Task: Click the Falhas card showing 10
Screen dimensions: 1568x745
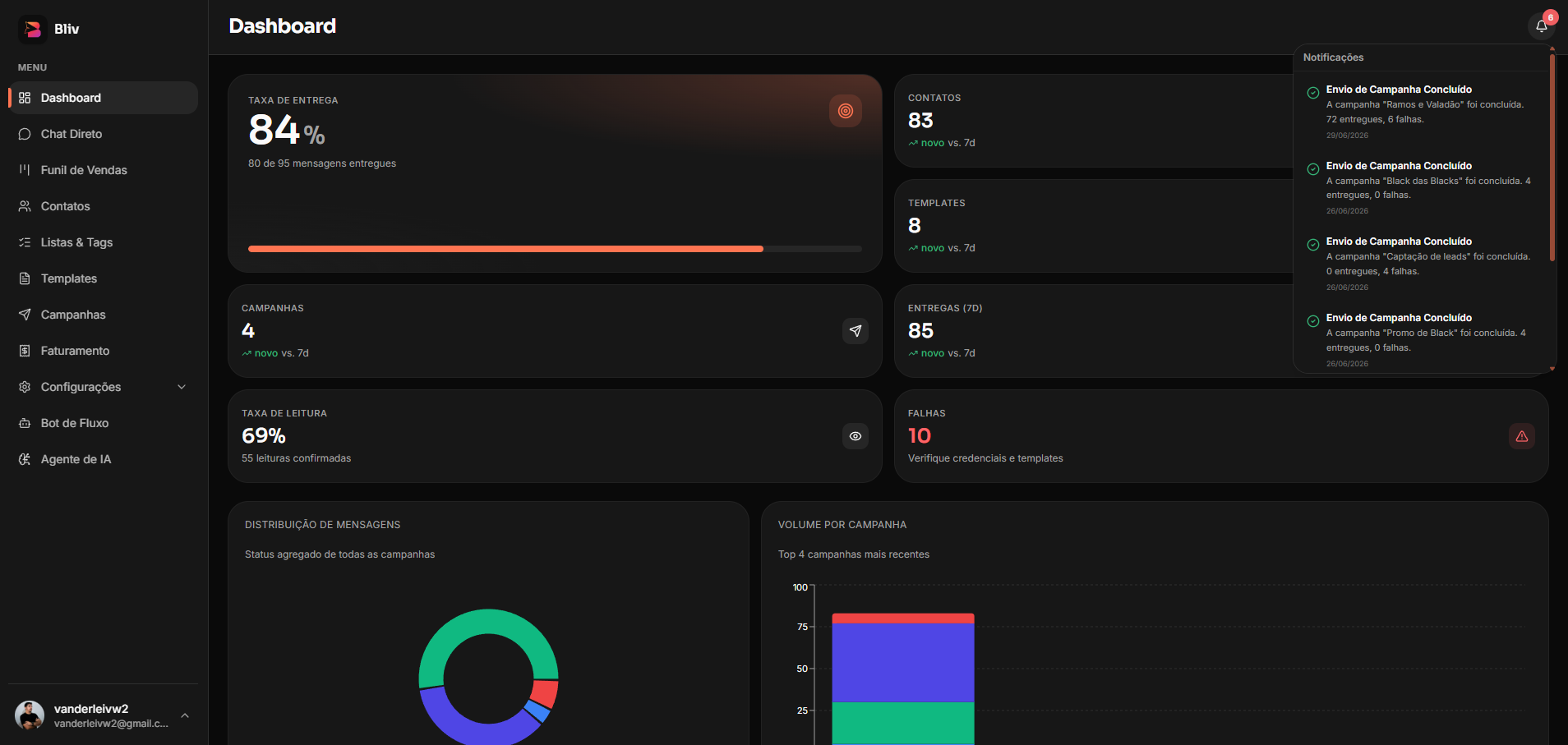Action: click(x=1221, y=436)
